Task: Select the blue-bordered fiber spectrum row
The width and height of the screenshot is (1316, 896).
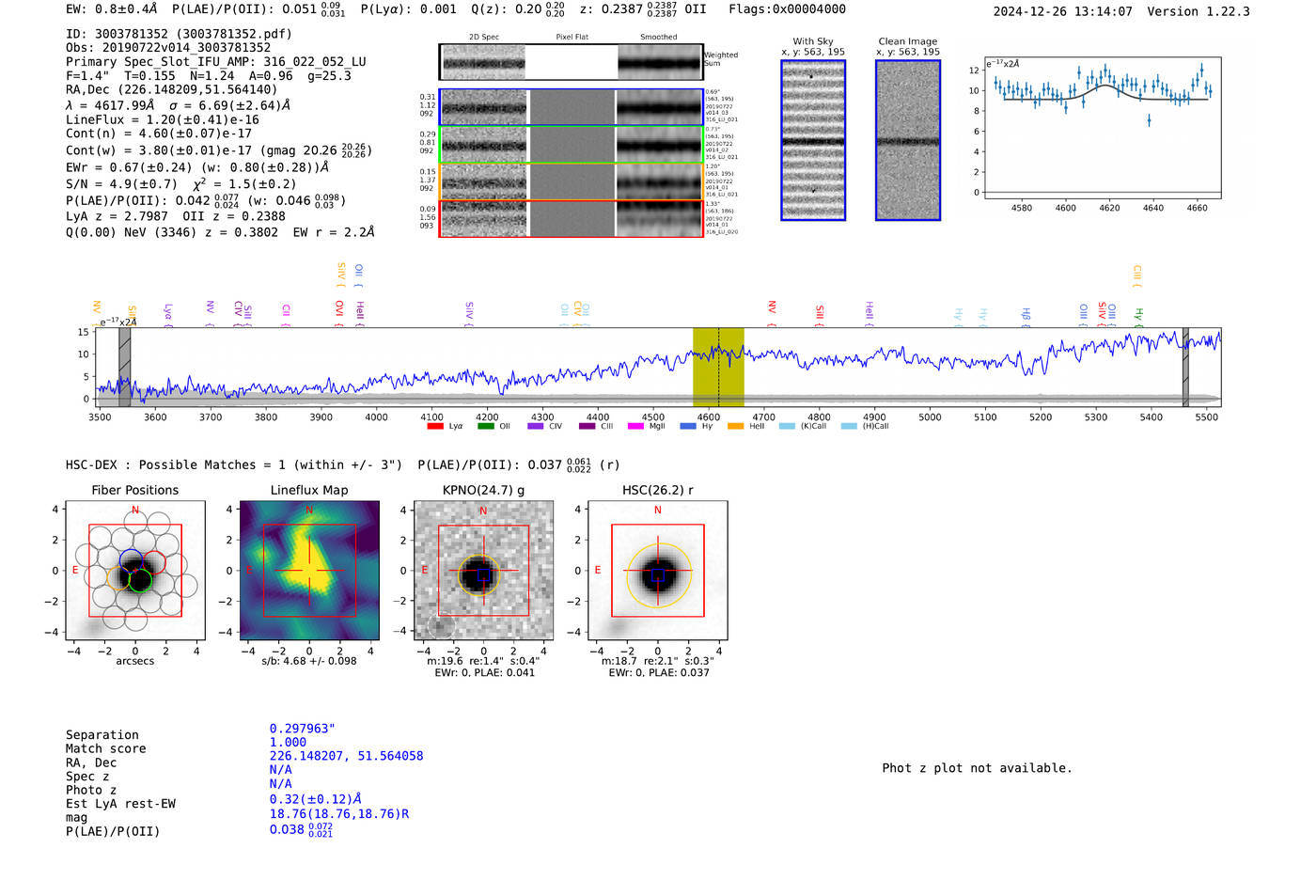Action: point(571,107)
